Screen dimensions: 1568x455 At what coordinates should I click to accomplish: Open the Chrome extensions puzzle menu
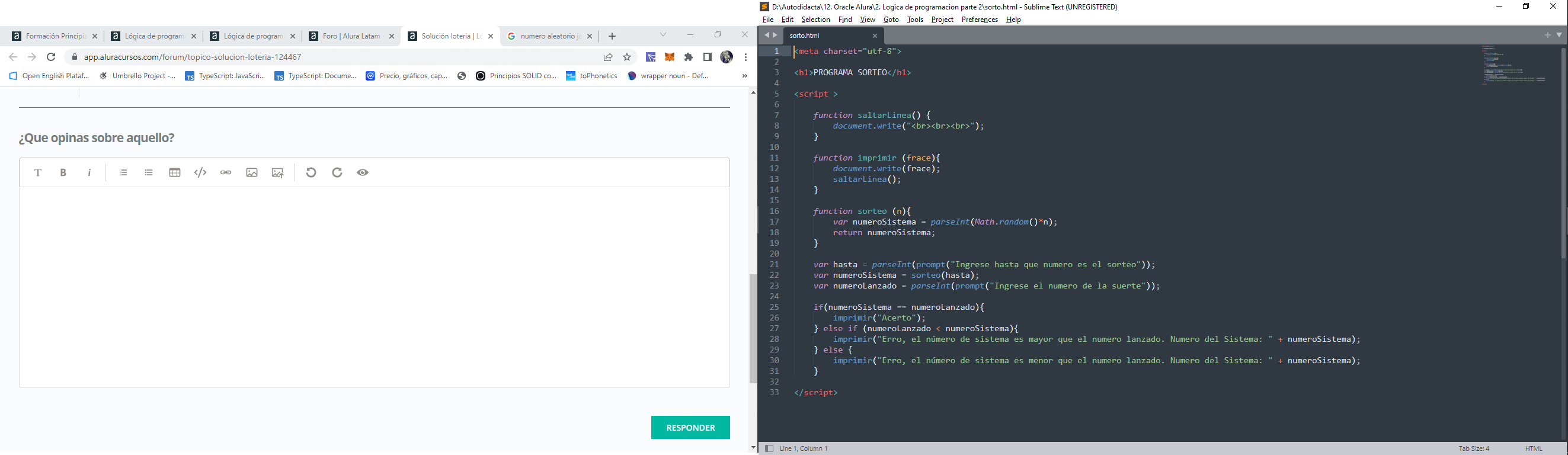tap(689, 57)
